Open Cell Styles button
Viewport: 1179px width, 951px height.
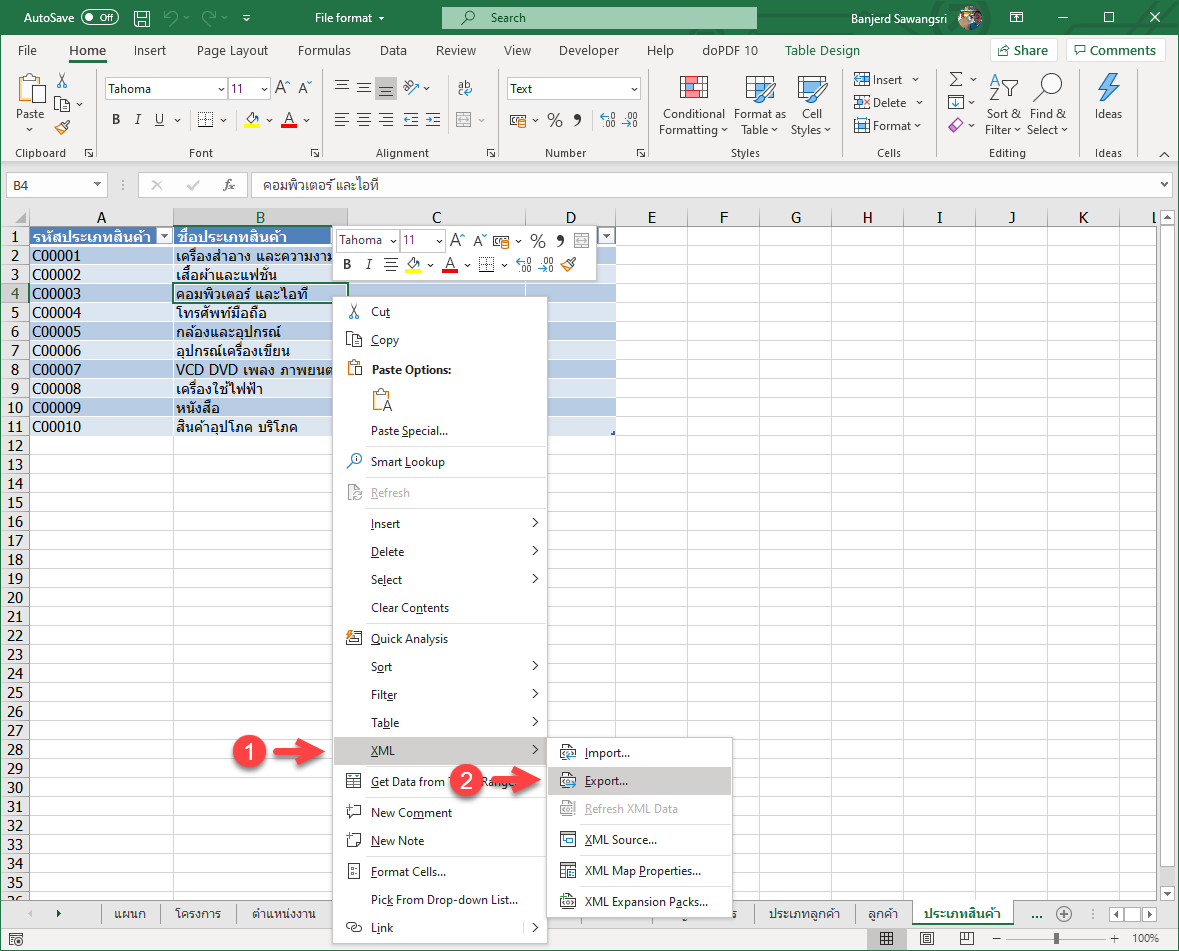[811, 106]
